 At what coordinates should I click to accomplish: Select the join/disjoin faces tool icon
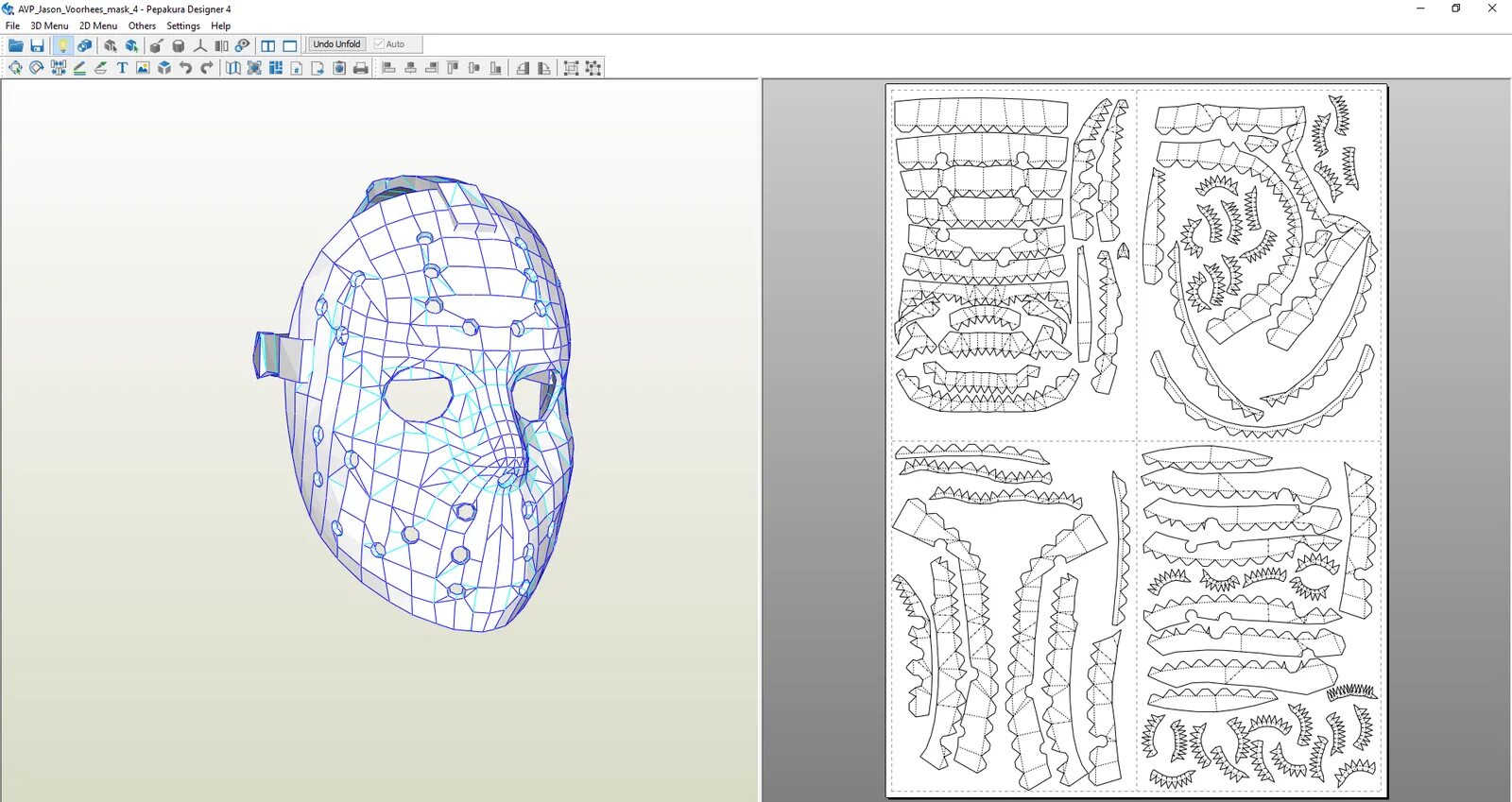59,68
